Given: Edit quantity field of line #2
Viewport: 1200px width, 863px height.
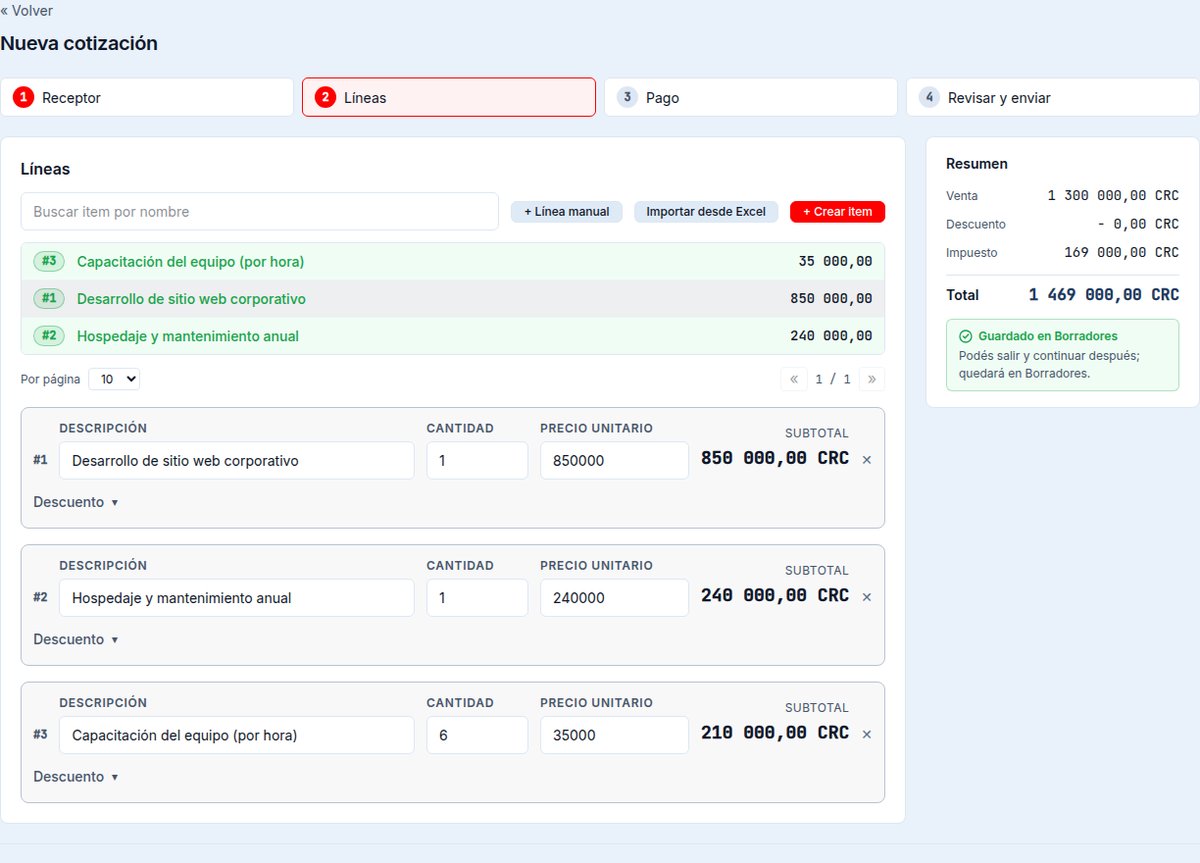Looking at the screenshot, I should coord(477,598).
